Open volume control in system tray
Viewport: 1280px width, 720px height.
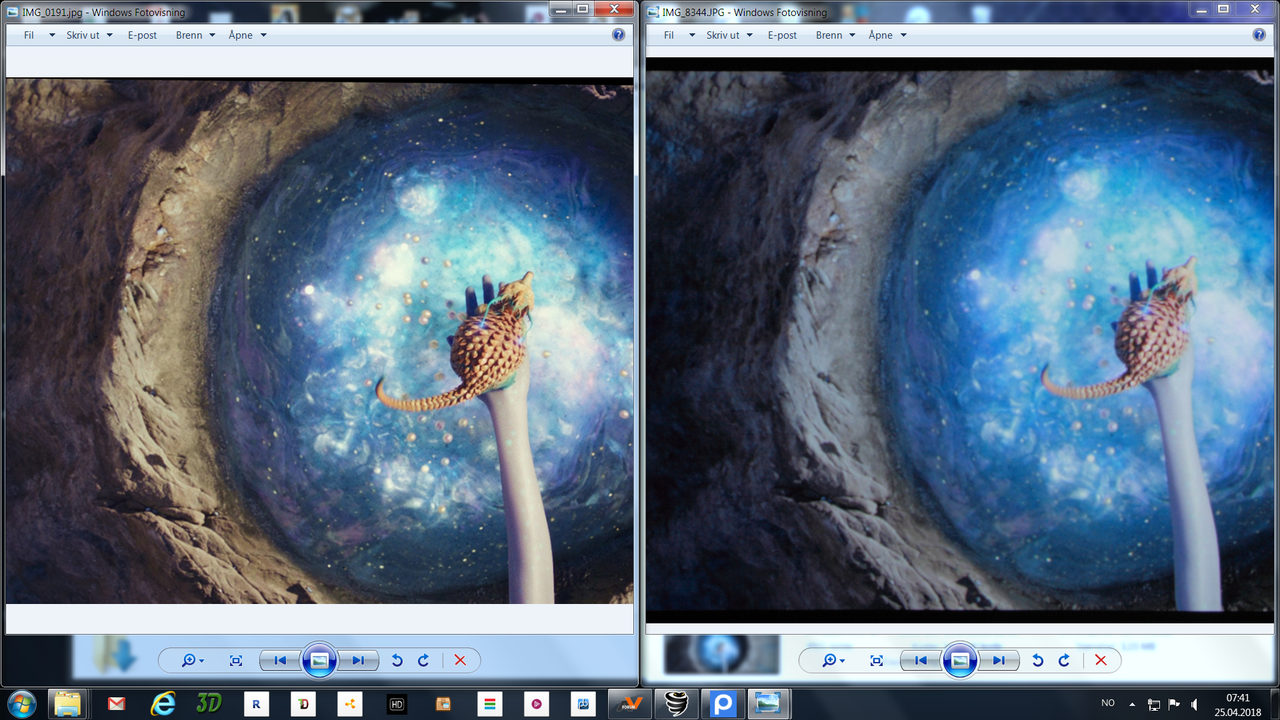1194,703
